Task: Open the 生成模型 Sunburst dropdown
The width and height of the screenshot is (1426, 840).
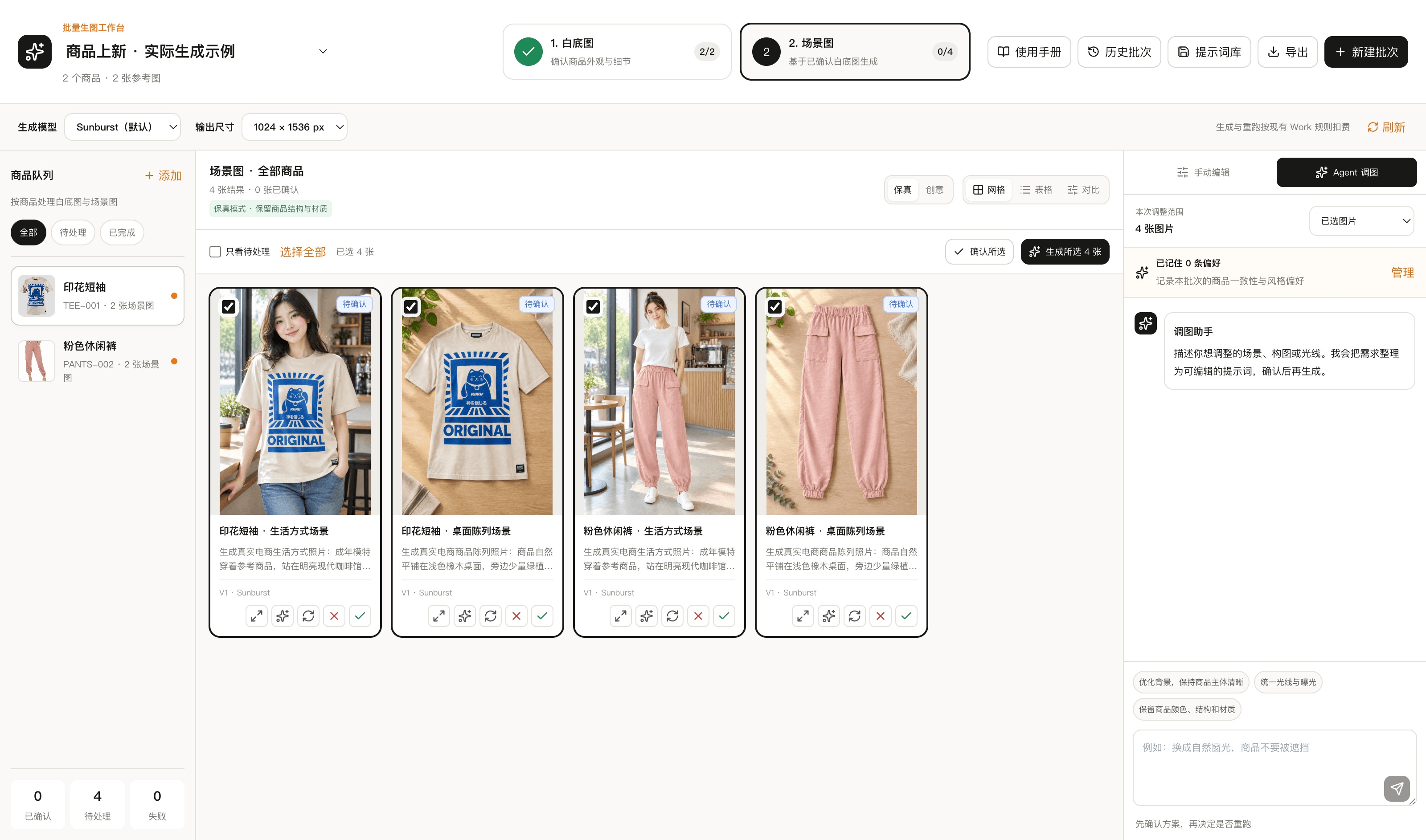Action: coord(123,127)
